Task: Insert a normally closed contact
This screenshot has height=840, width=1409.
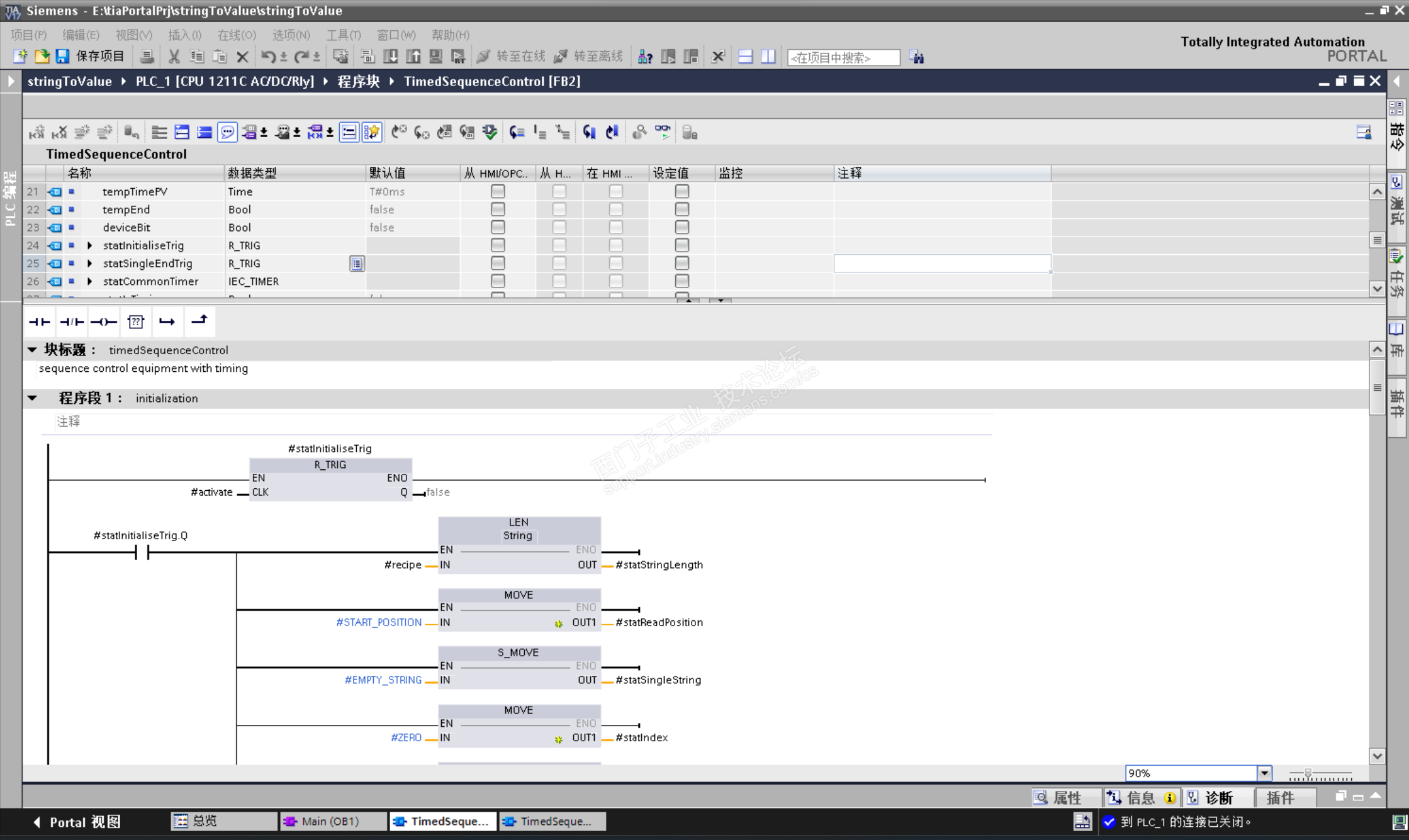Action: (x=72, y=322)
